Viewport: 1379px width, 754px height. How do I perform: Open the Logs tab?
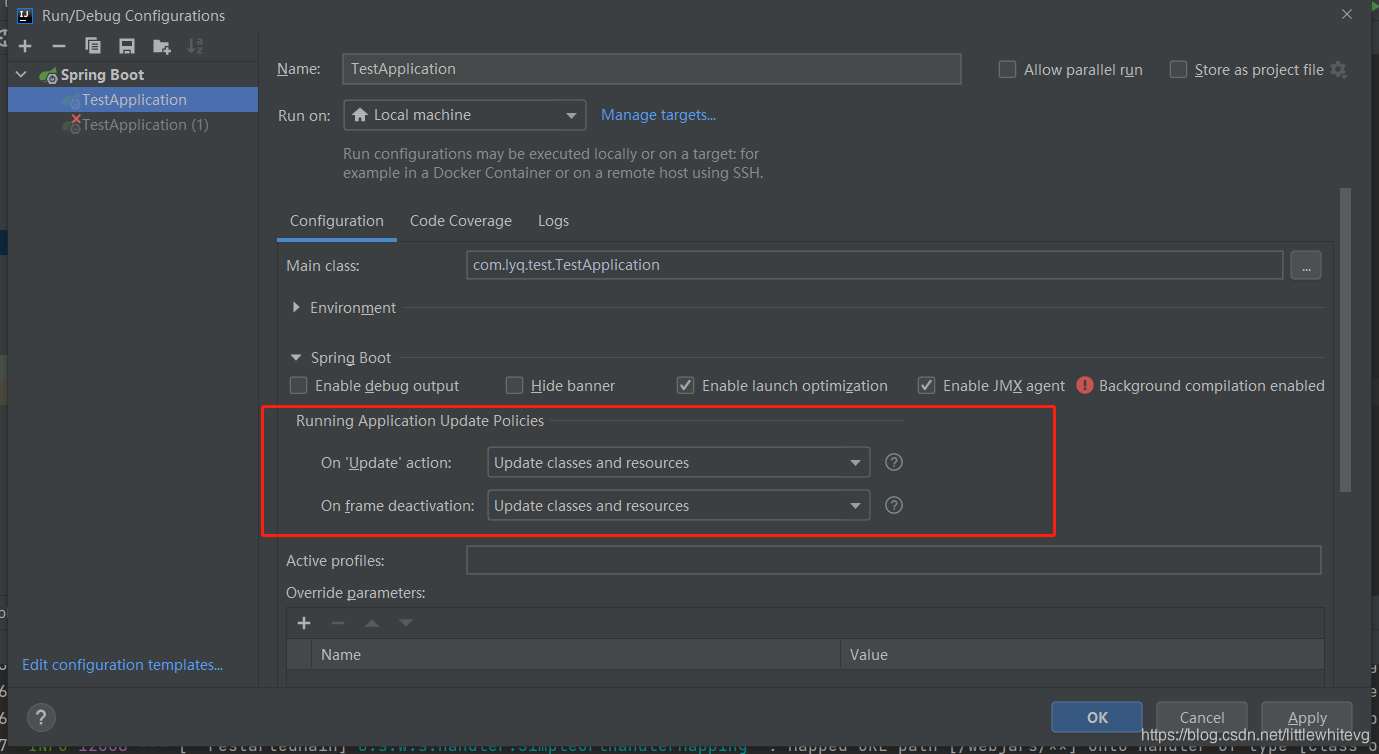point(553,221)
